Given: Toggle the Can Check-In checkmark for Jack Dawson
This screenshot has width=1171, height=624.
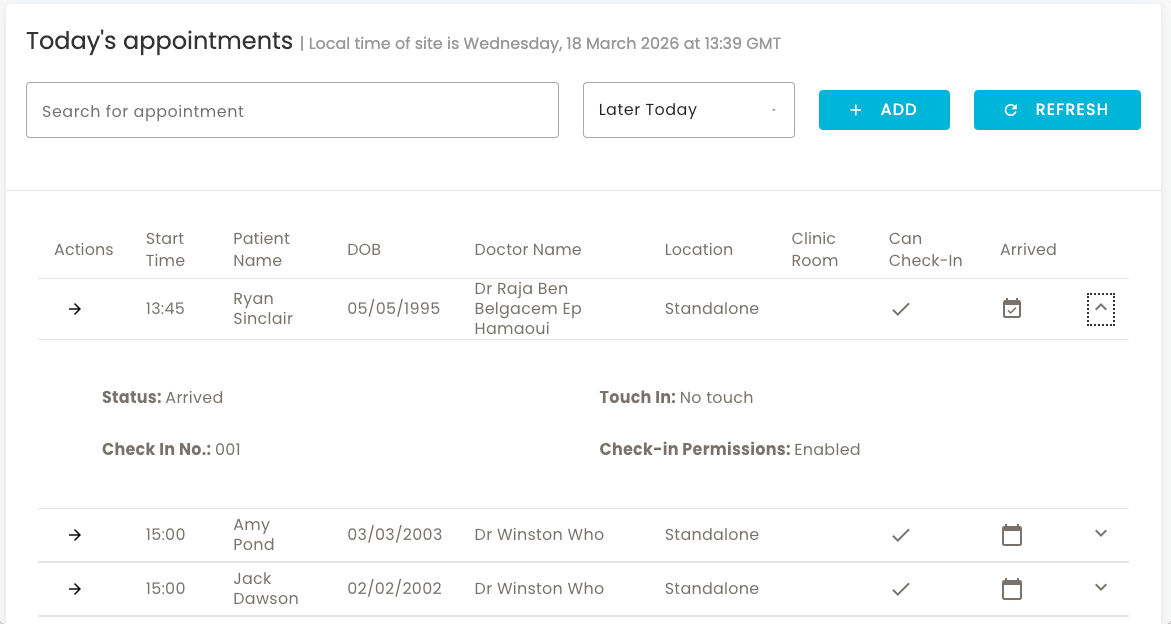Looking at the screenshot, I should tap(900, 589).
